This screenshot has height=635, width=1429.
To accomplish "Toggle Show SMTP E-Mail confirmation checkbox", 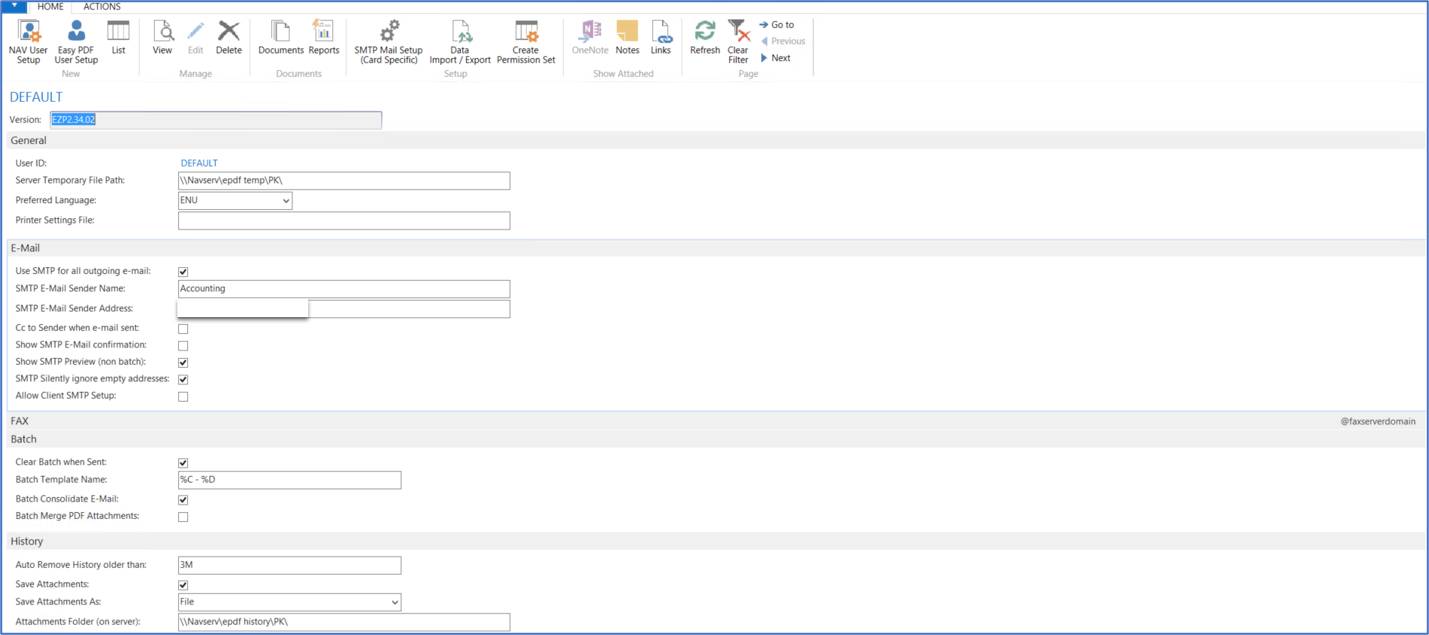I will [183, 346].
